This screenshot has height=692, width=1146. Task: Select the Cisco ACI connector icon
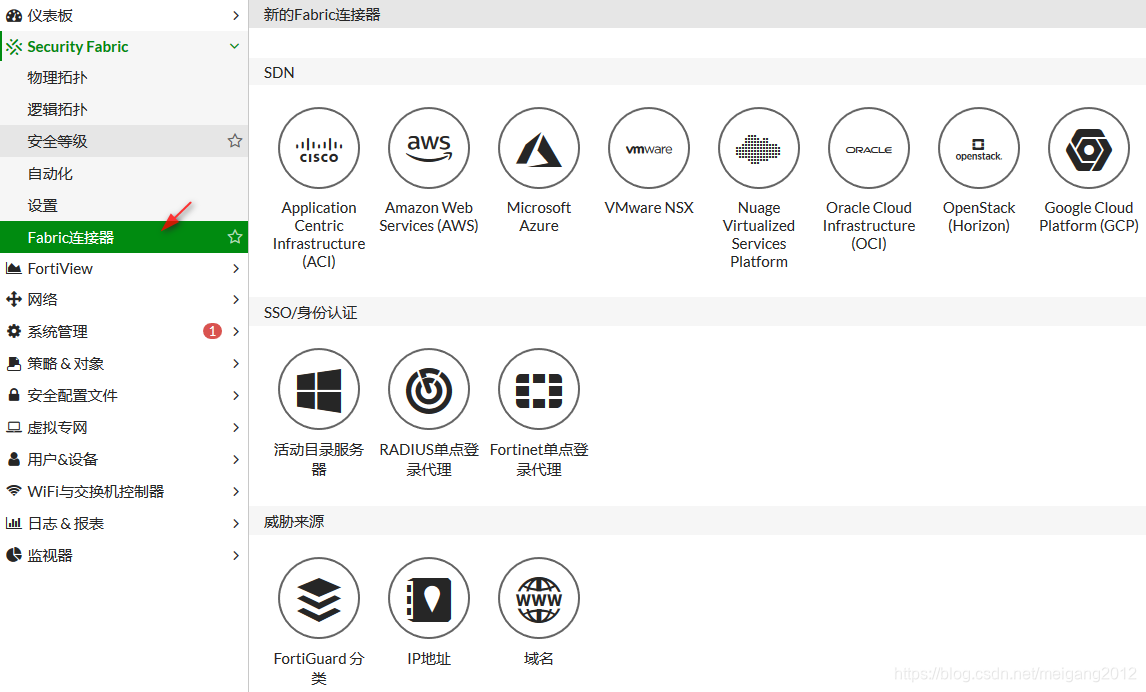point(319,148)
